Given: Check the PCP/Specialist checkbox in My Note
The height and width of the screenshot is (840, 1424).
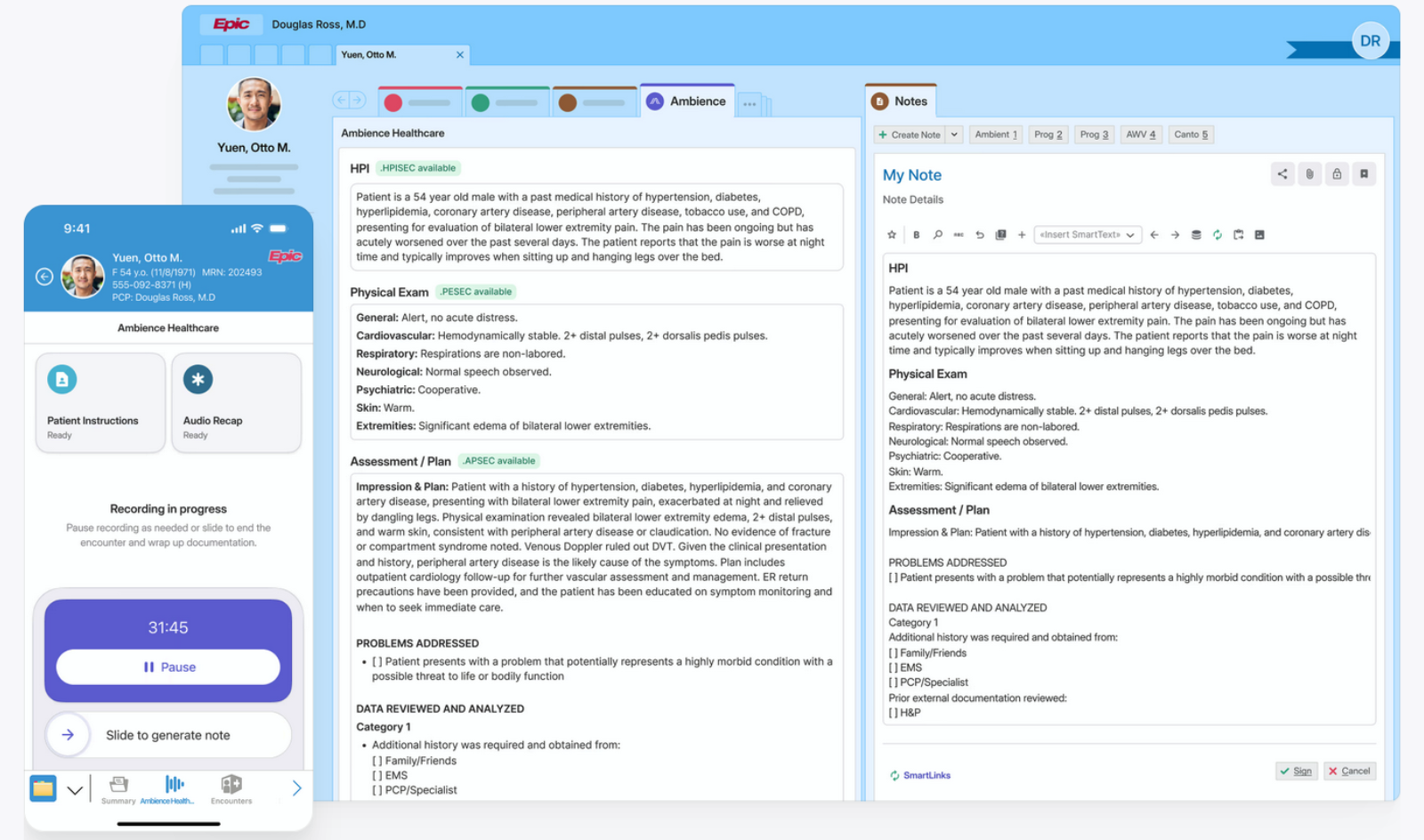Looking at the screenshot, I should pos(894,682).
